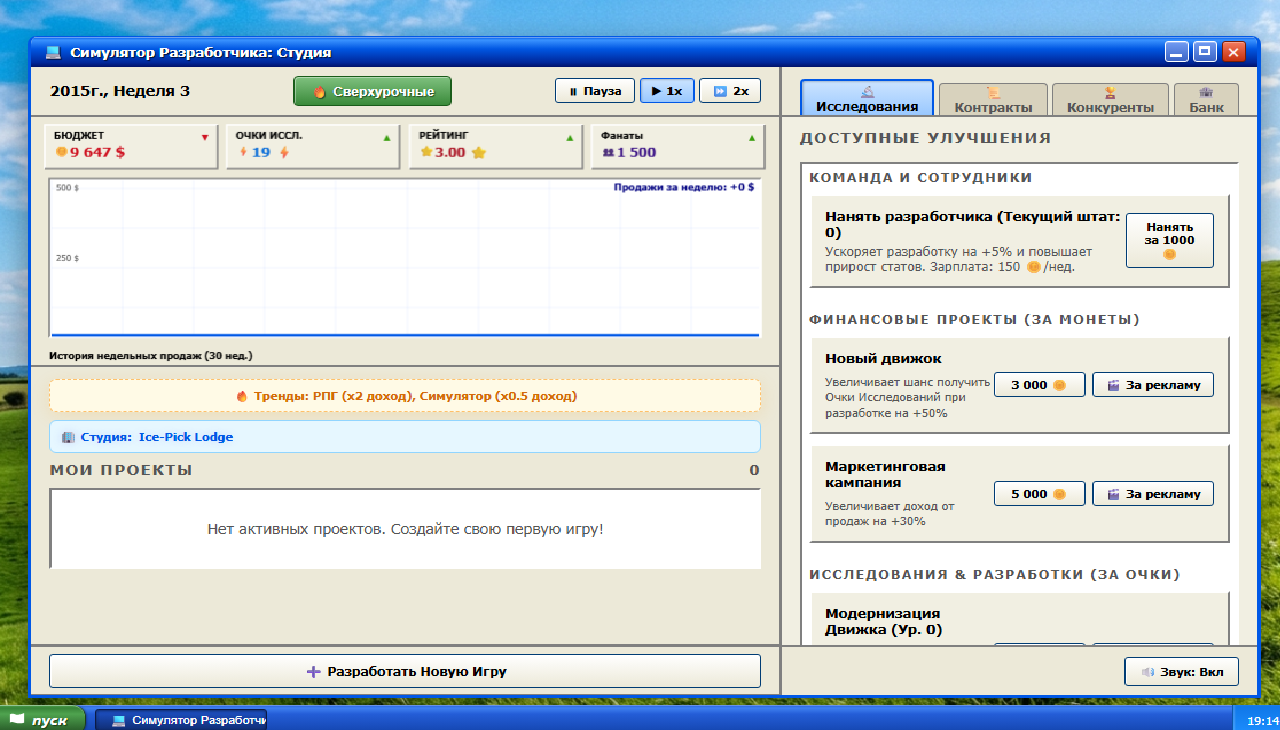Click the Рейтинг stat card

coord(496,146)
